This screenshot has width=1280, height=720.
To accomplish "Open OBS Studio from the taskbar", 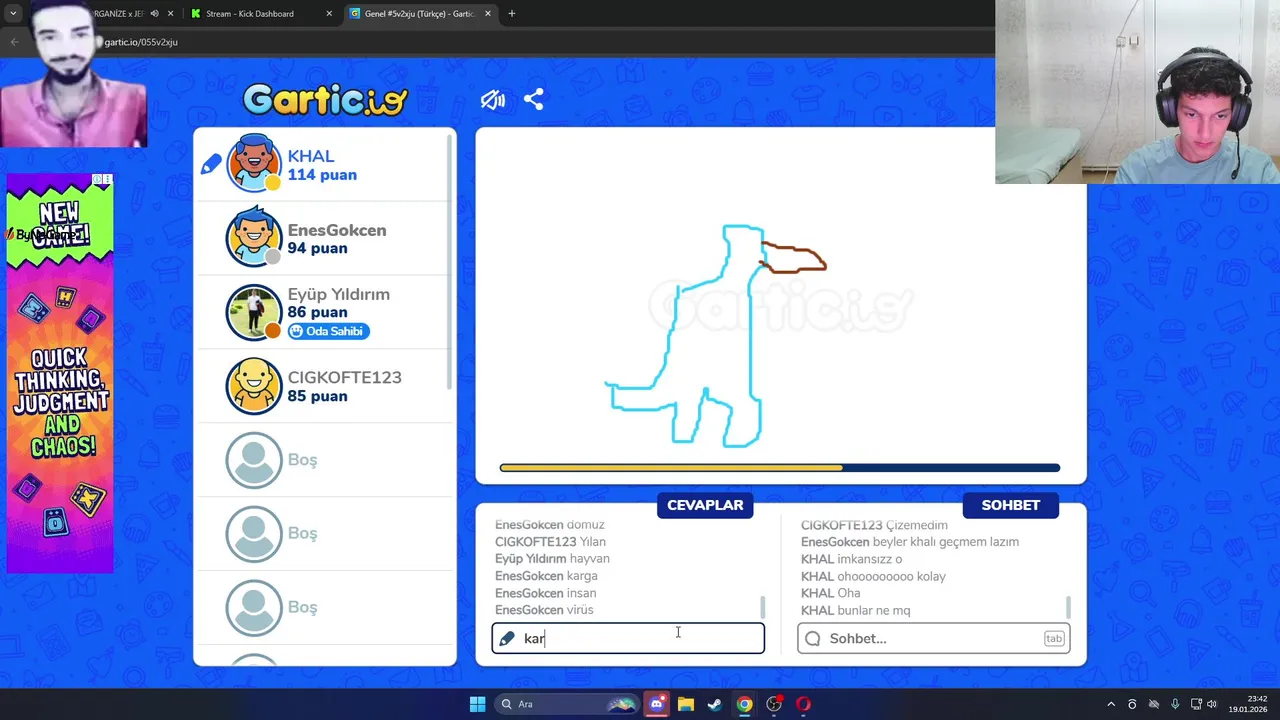I will tap(774, 704).
